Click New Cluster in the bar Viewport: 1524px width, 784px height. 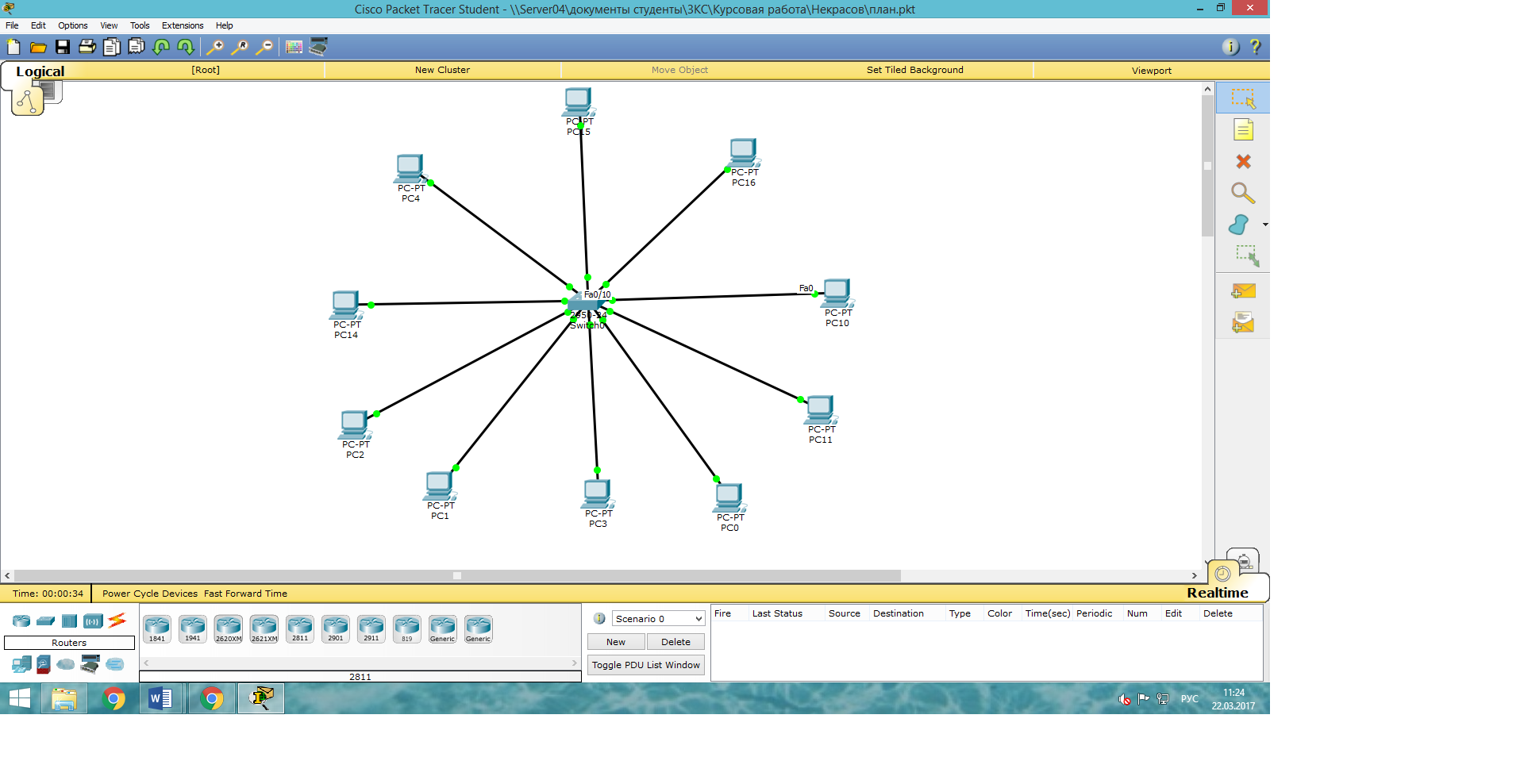pos(442,70)
